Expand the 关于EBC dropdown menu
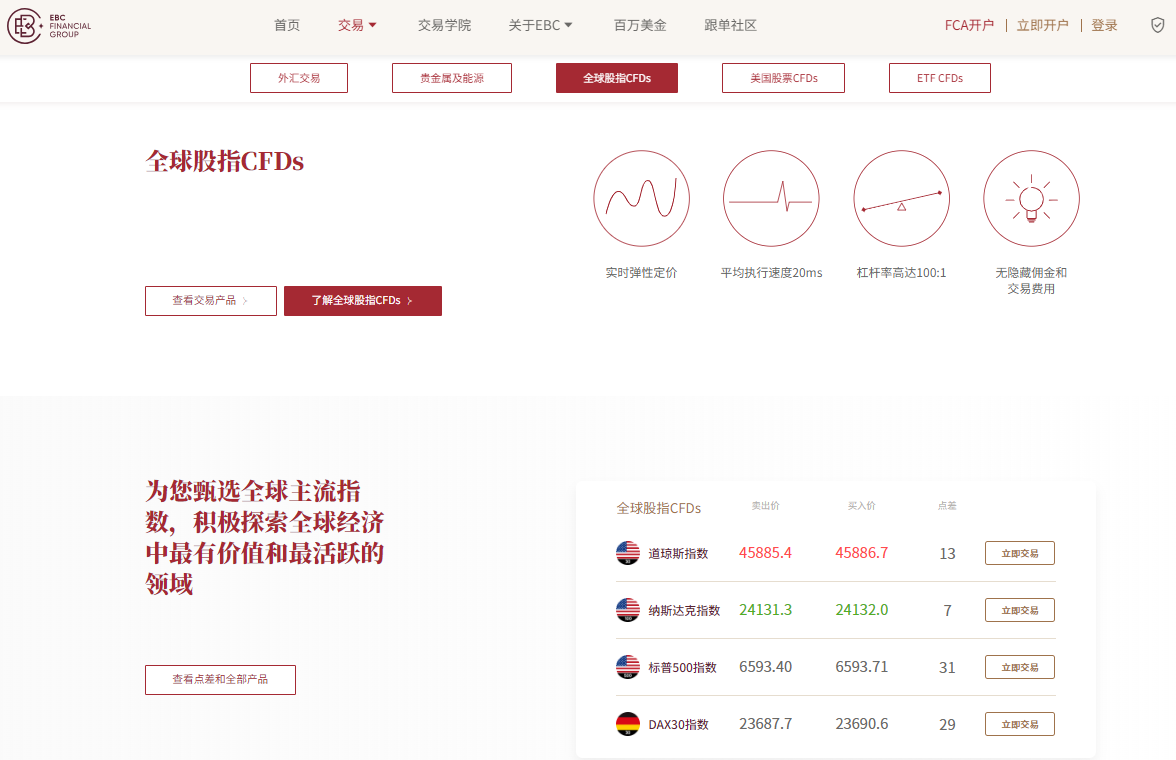The image size is (1176, 760). [540, 26]
